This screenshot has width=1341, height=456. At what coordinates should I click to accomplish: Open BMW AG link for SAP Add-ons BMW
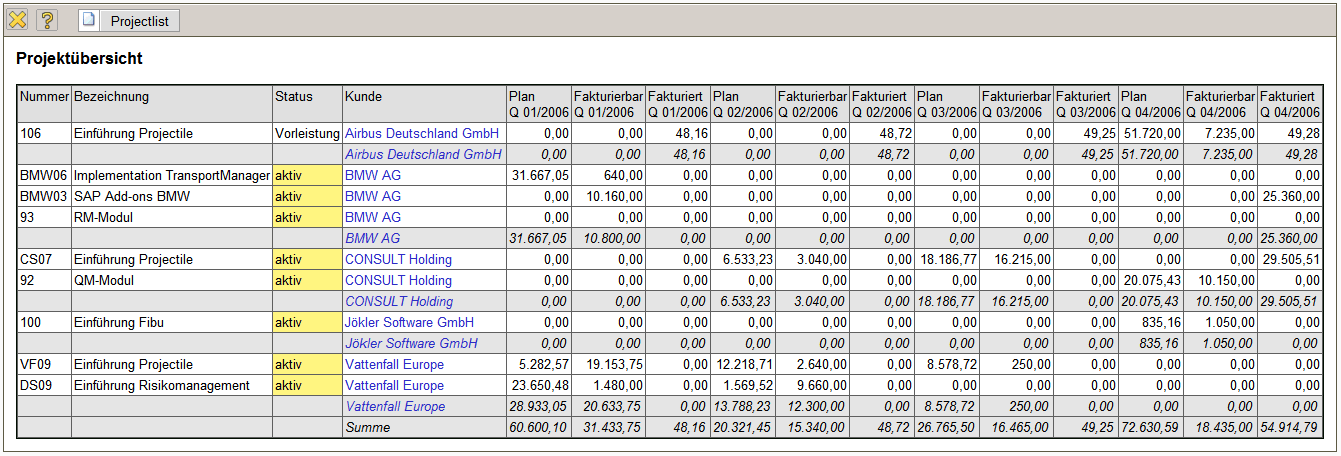coord(373,196)
